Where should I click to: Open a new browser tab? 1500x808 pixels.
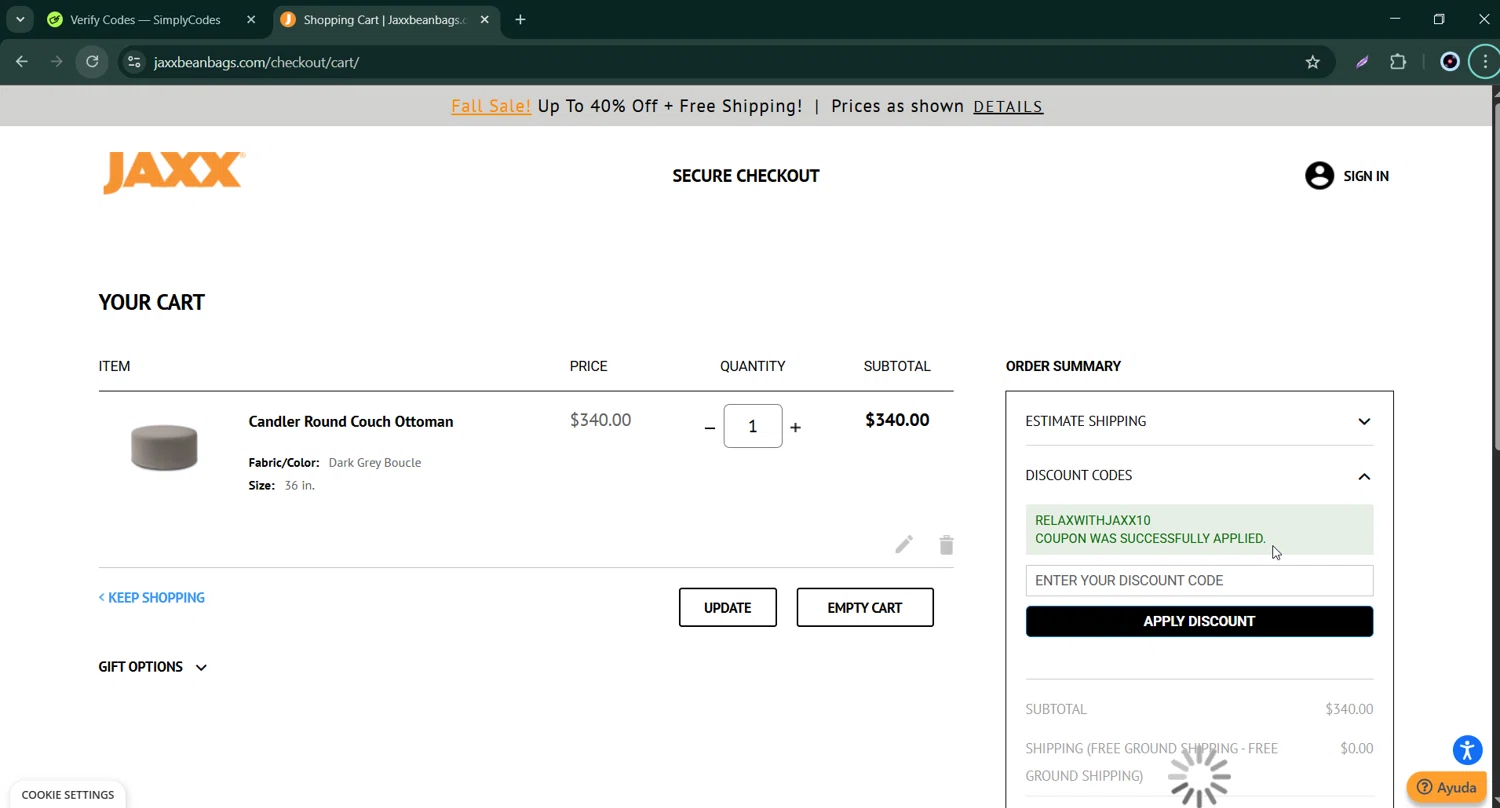coord(520,20)
